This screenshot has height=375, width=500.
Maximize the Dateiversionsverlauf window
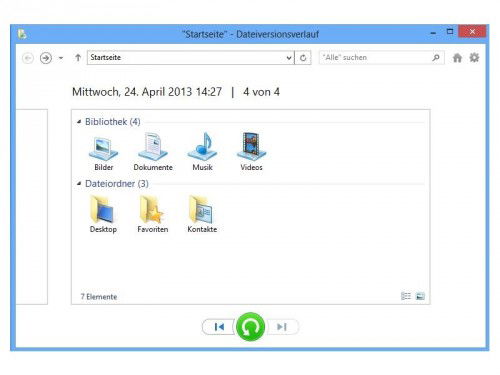(450, 32)
